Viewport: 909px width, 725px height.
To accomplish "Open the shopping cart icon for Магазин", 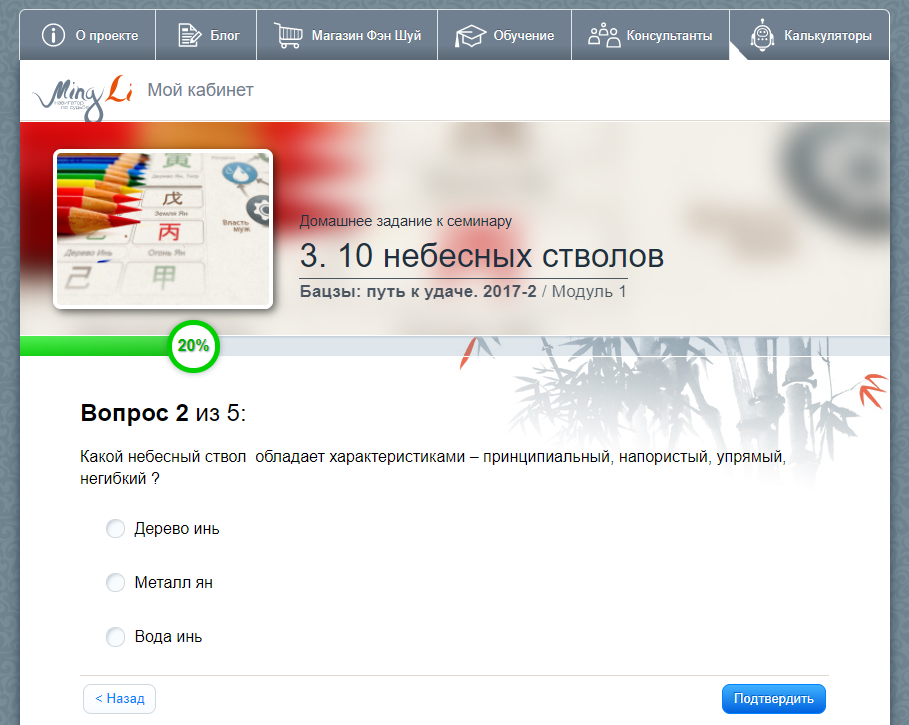I will tap(289, 36).
